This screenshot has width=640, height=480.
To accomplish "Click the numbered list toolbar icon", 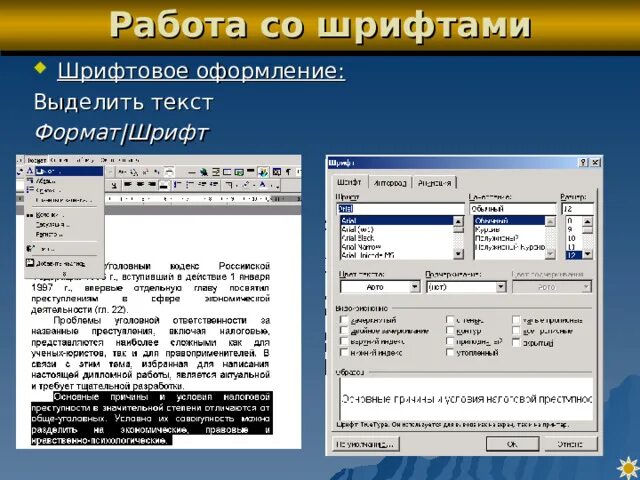I will click(177, 185).
